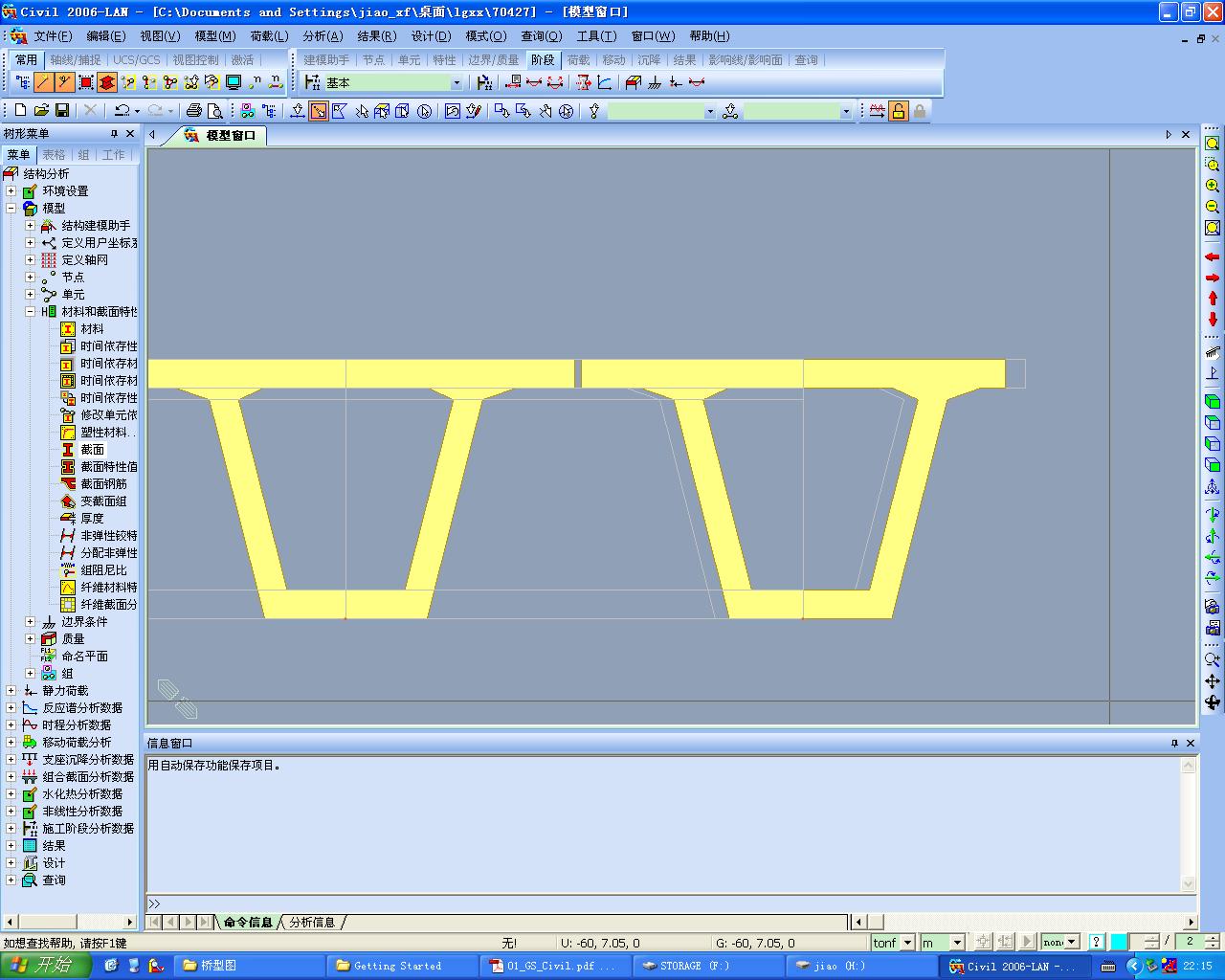Open the 01_GS_Civil.pdf taskbar item
This screenshot has width=1225, height=980.
tap(555, 966)
